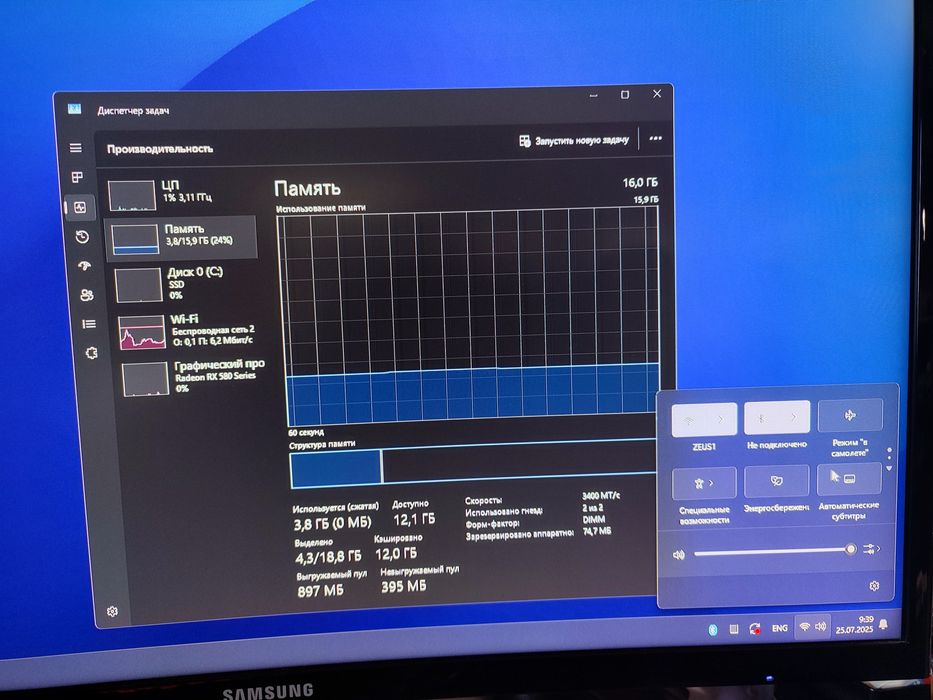Switch input language via ENG indicator

779,628
